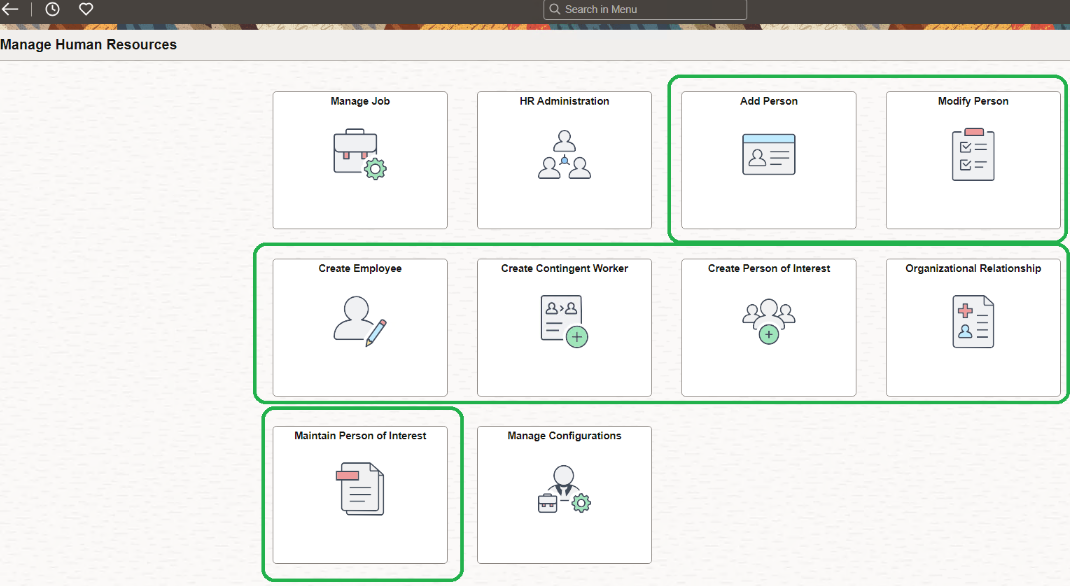The image size is (1070, 586).
Task: Open Favorites using the heart icon
Action: (x=85, y=8)
